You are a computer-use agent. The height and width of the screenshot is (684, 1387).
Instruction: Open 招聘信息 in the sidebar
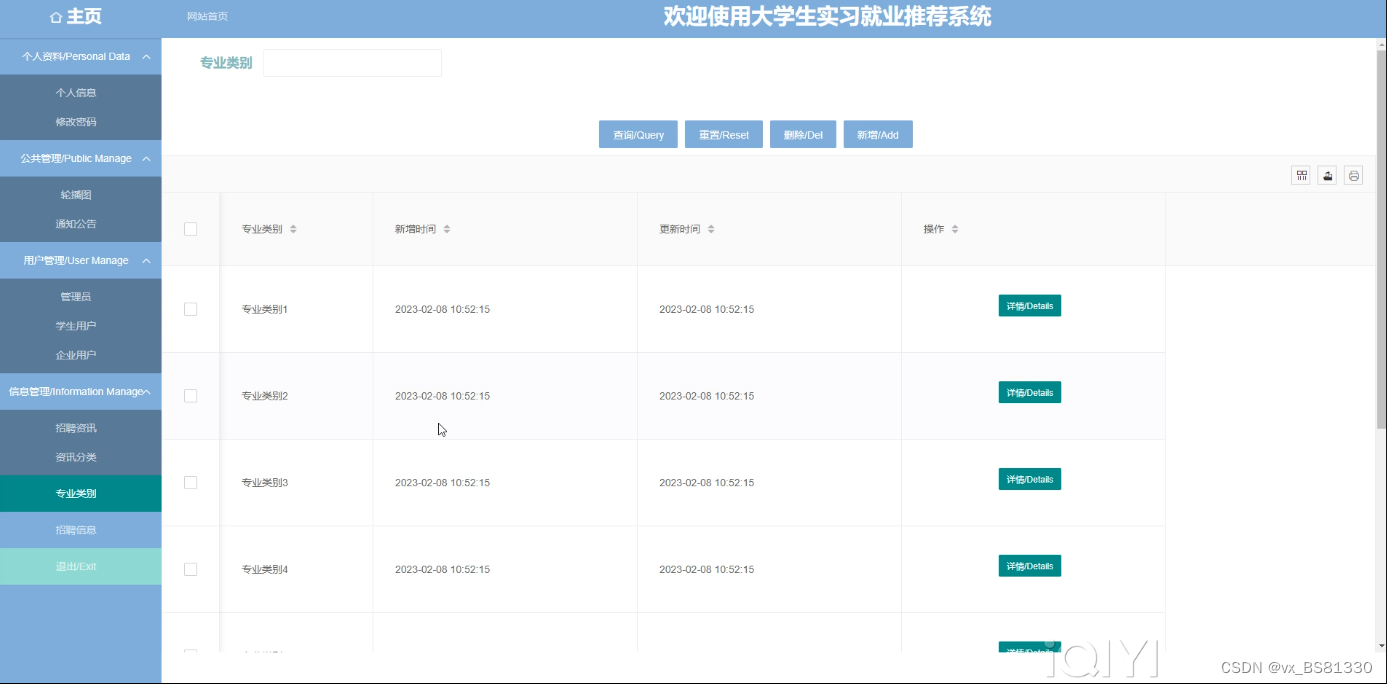(x=80, y=530)
